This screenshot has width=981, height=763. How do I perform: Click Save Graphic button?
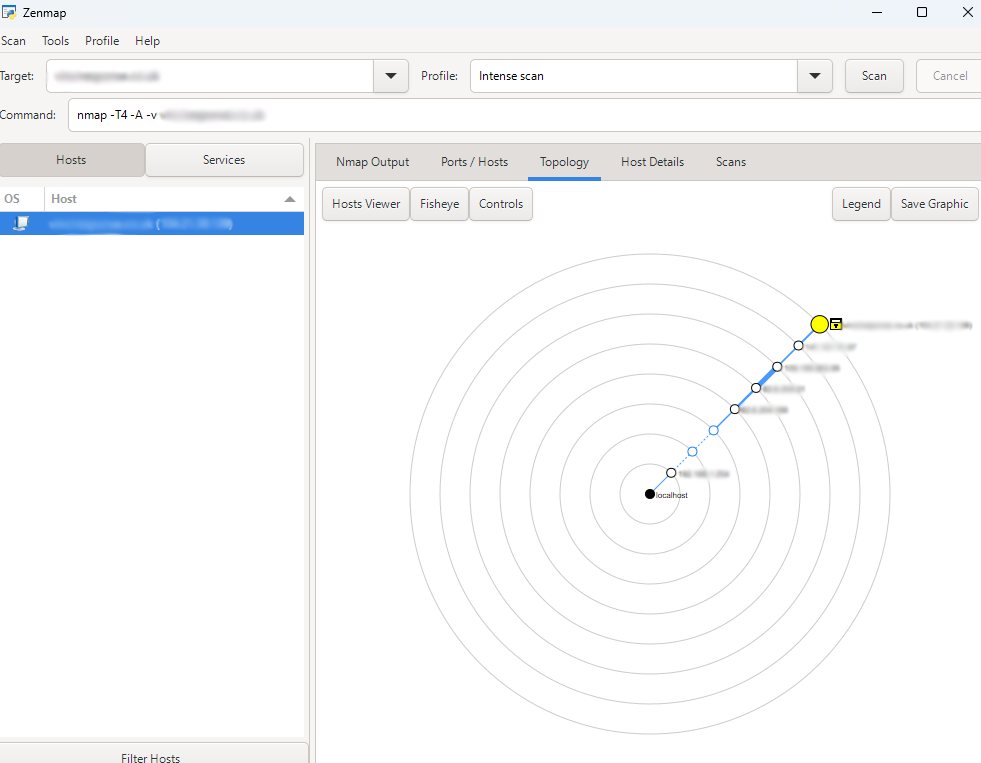[934, 204]
